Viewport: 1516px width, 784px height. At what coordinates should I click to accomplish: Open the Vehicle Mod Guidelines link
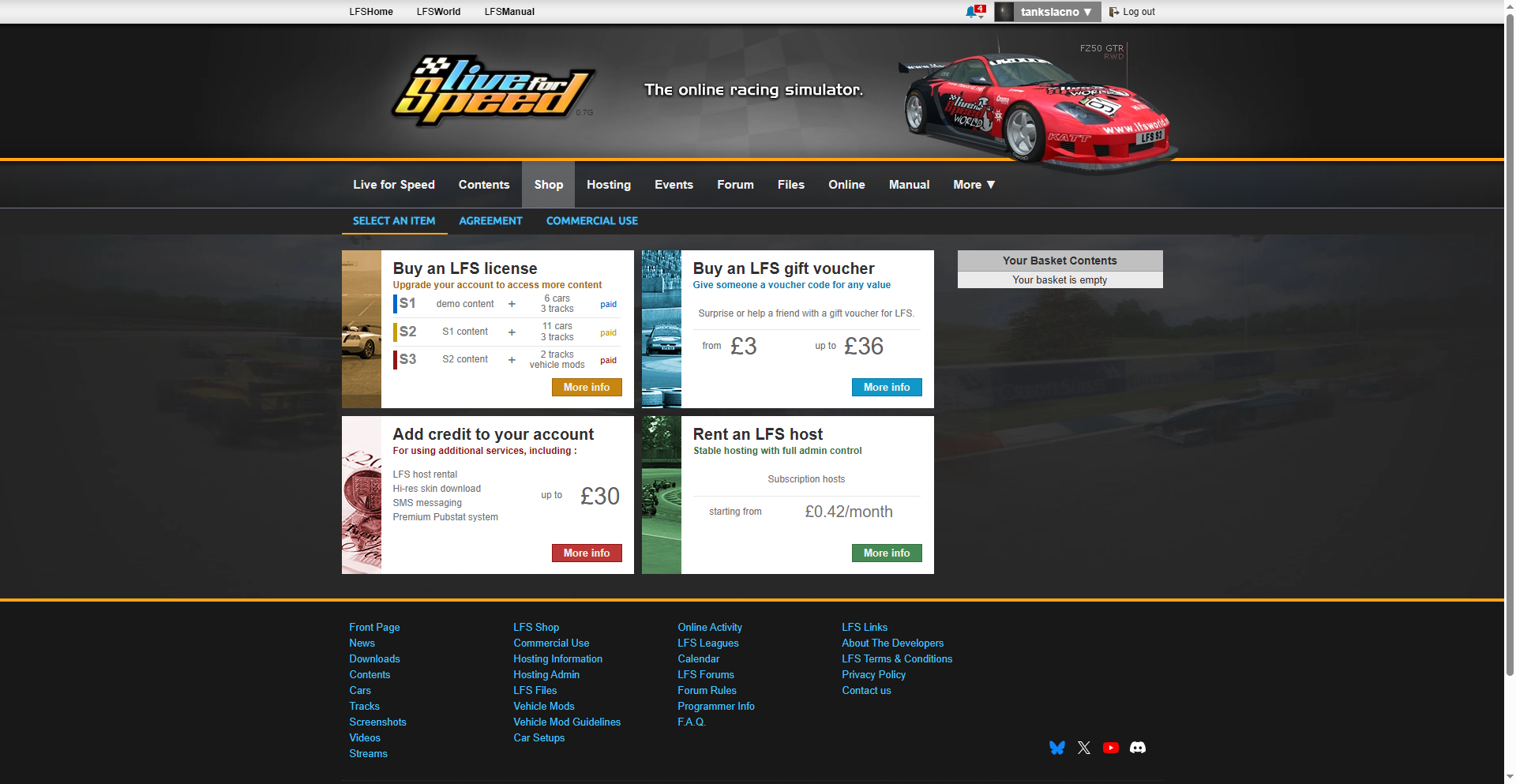(x=567, y=722)
